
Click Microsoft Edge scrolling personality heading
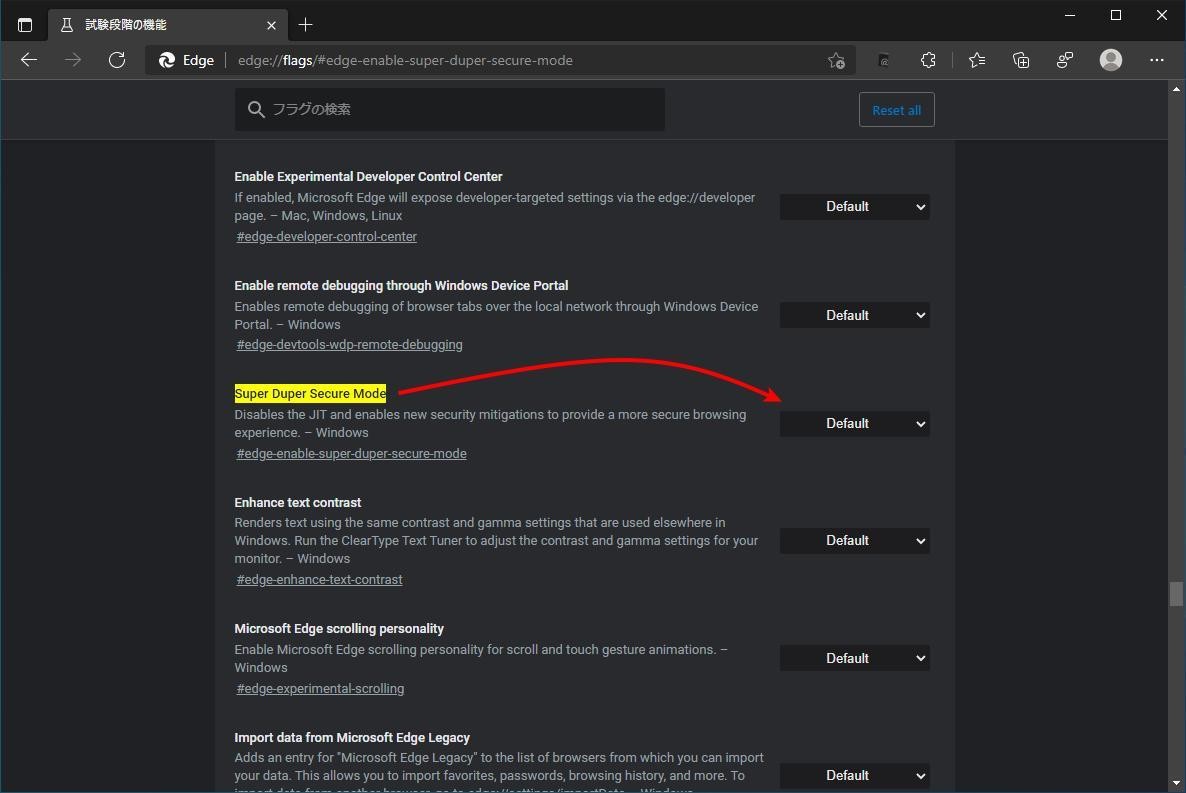click(339, 629)
